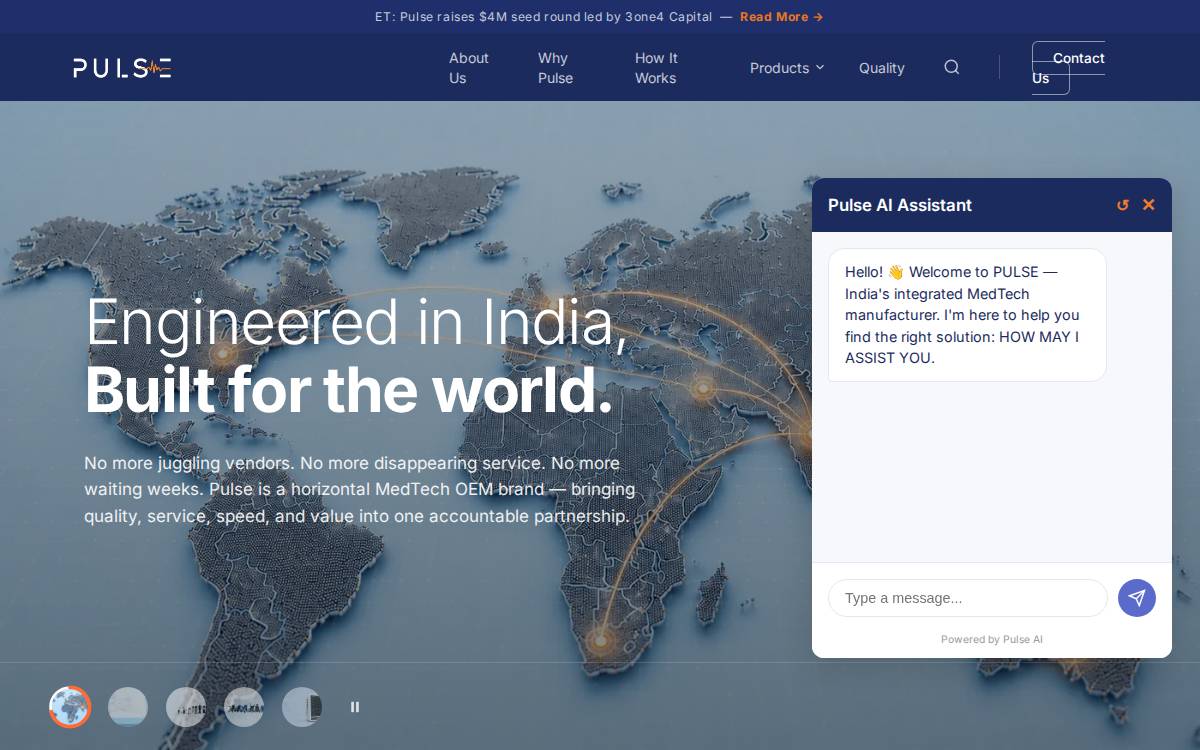Select the first globe slide thumbnail
The image size is (1200, 750).
(x=70, y=707)
